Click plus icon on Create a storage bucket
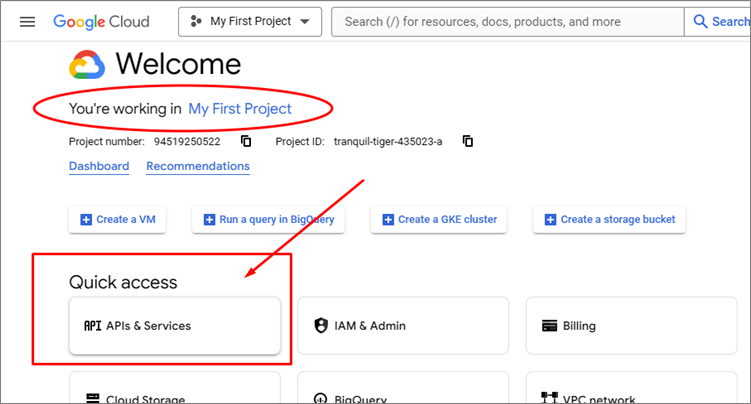Screen dimensions: 751x404 click(550, 220)
